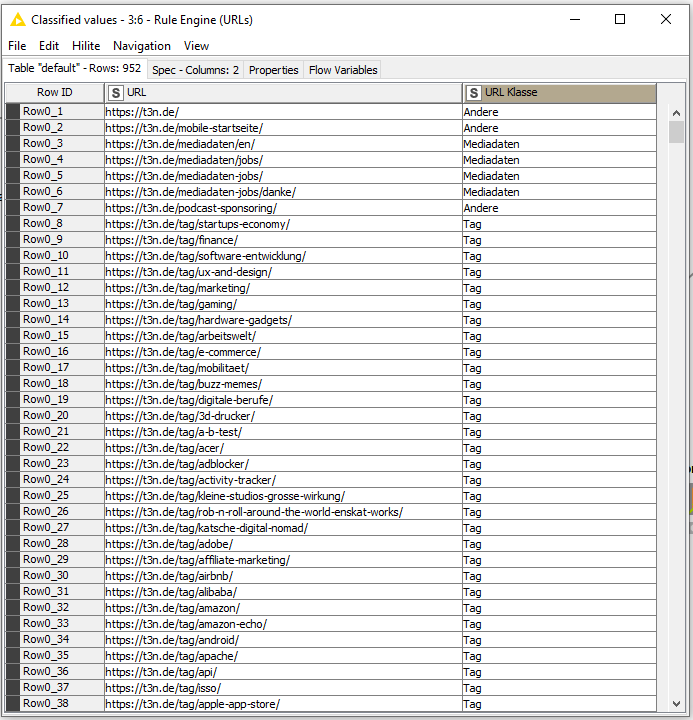Screen dimensions: 693x720
Task: Select the cell https://t3n.de/tag/amazon/
Action: click(x=283, y=608)
